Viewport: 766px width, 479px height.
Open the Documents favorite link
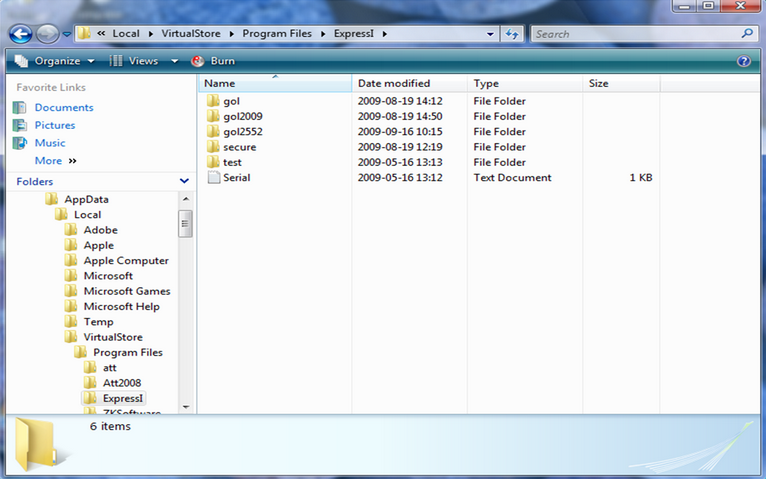tap(64, 107)
